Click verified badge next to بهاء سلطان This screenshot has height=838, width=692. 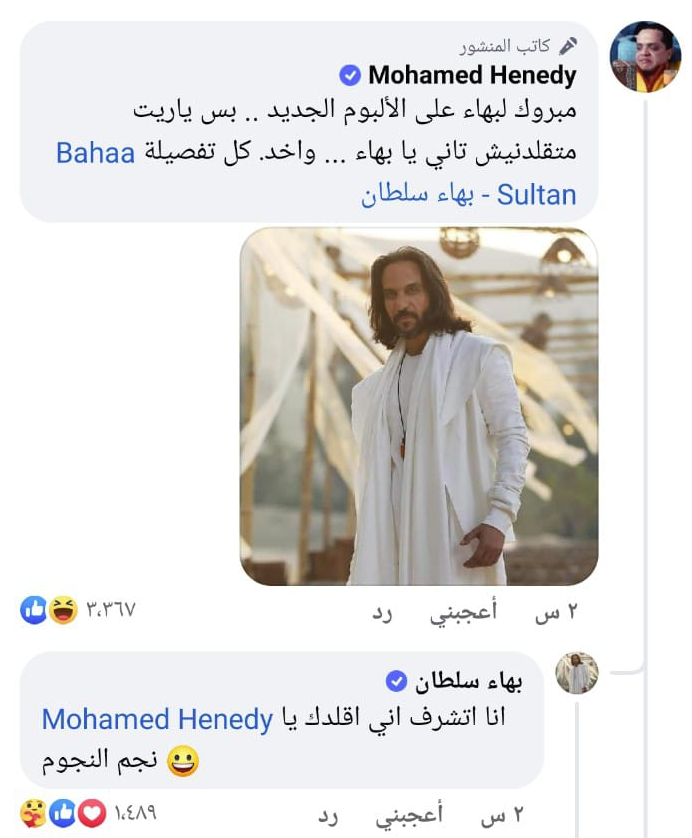pyautogui.click(x=397, y=681)
